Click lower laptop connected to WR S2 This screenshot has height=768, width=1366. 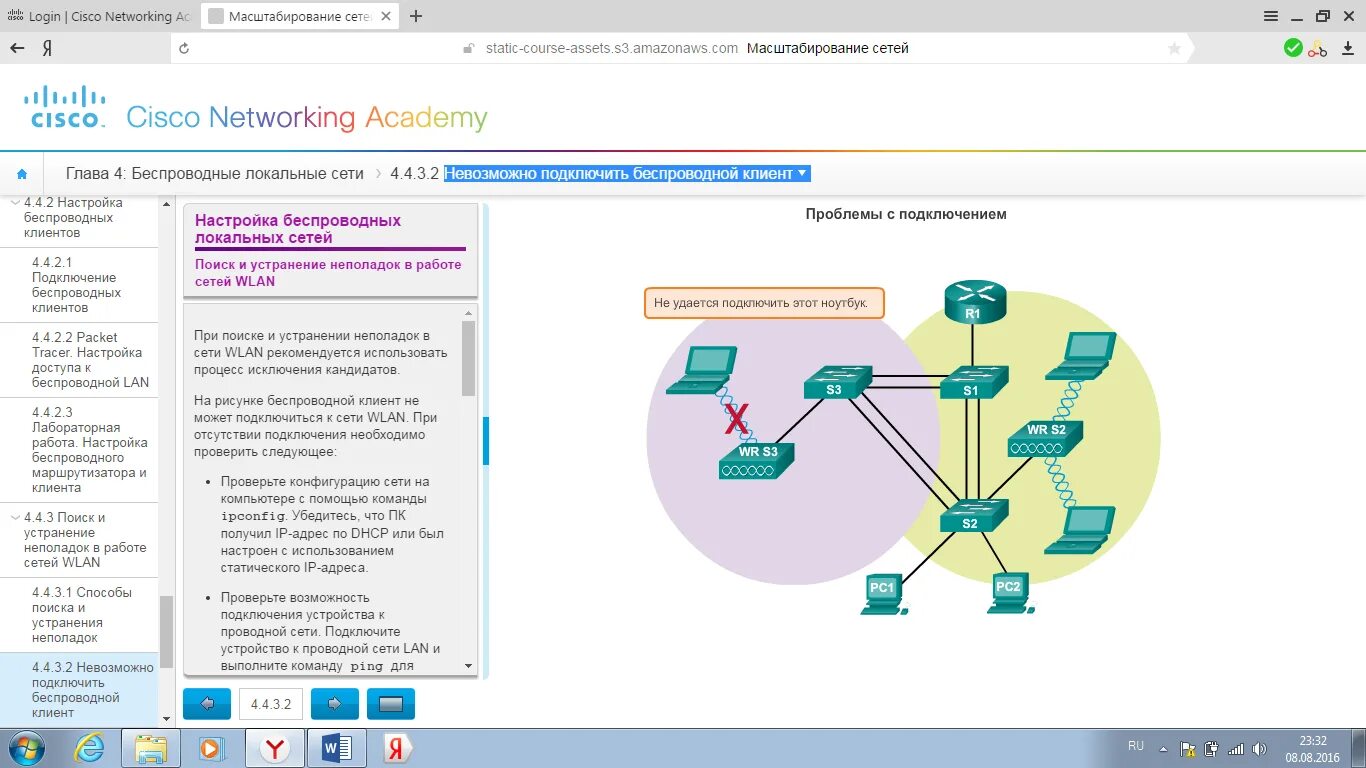(1080, 530)
